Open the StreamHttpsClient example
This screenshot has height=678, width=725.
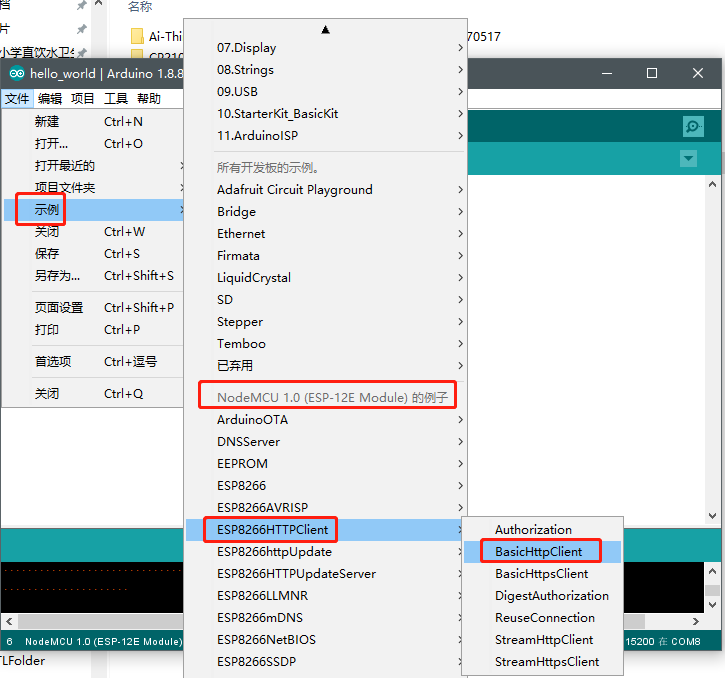[542, 661]
